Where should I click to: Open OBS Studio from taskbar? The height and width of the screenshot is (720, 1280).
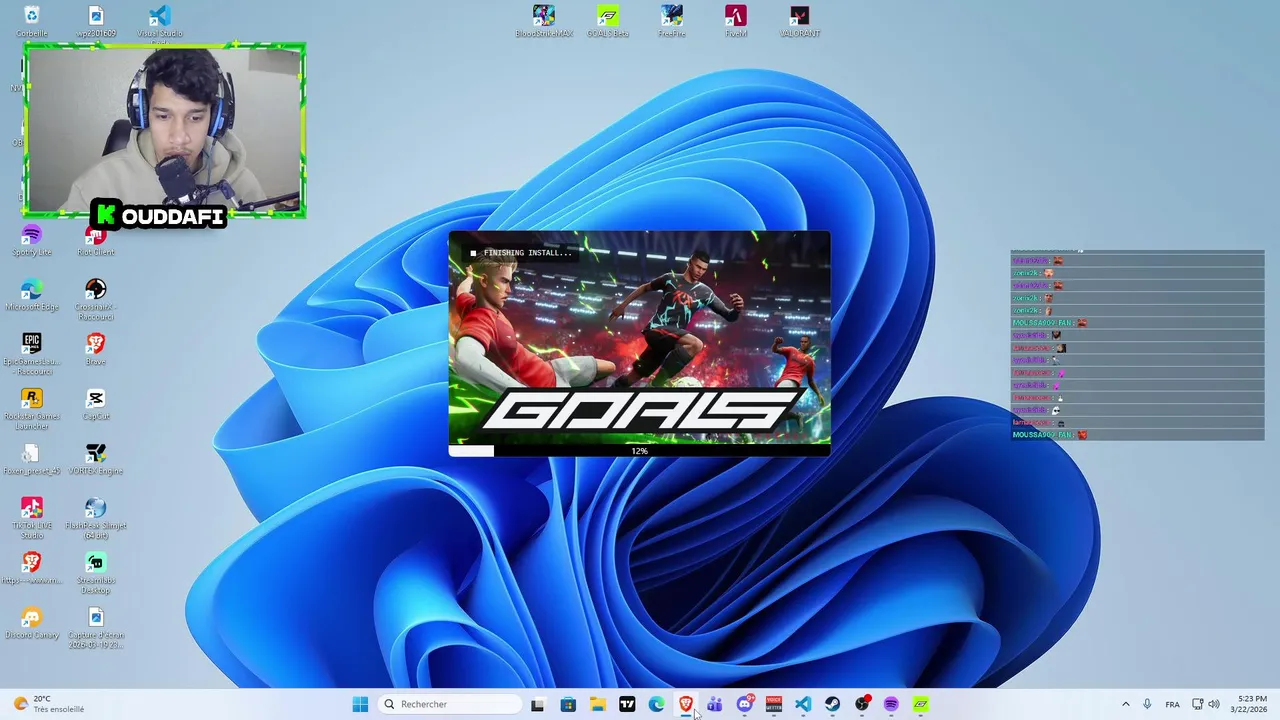point(862,704)
